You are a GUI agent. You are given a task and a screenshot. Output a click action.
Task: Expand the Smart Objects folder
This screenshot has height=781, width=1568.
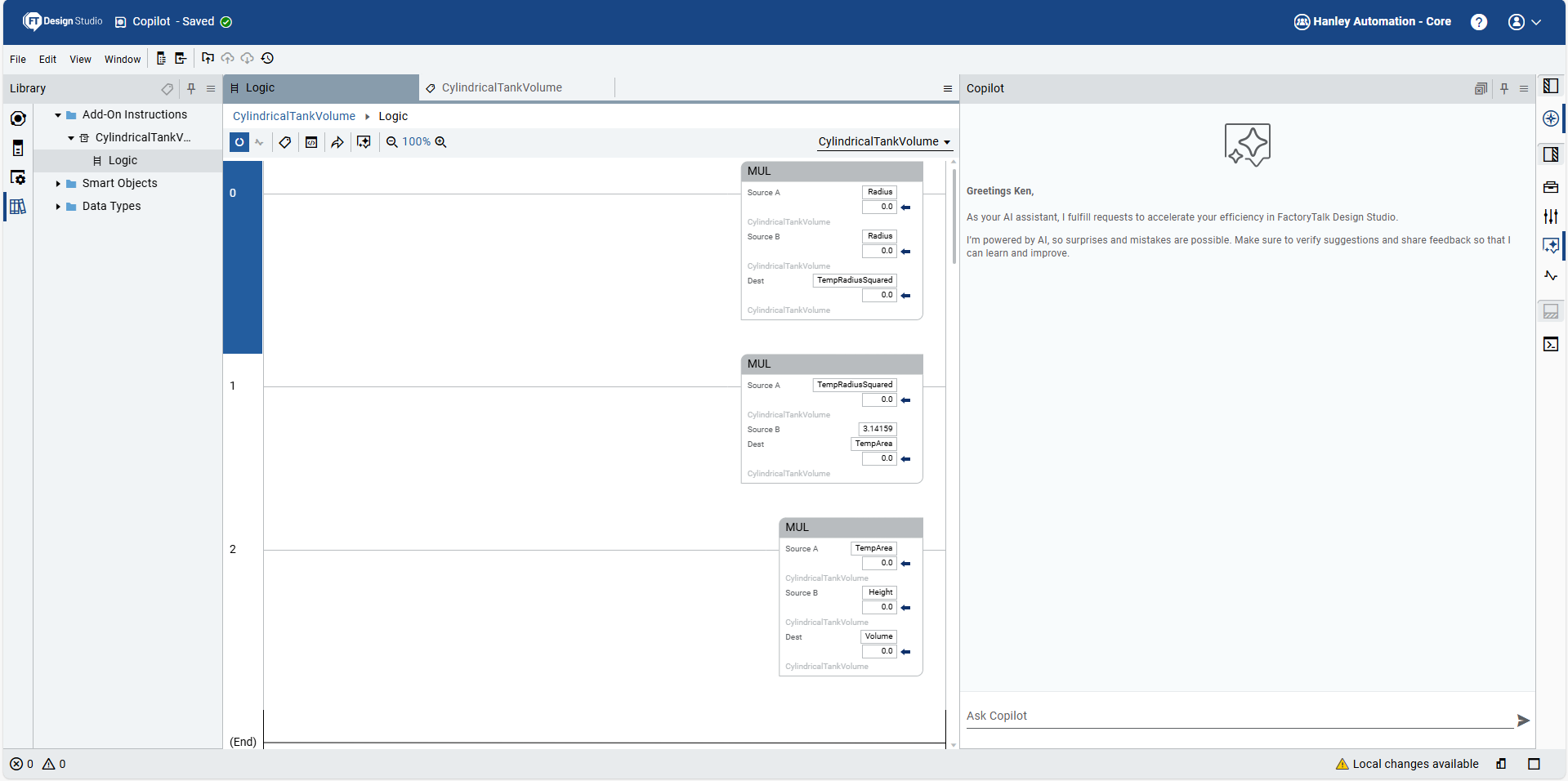click(58, 184)
